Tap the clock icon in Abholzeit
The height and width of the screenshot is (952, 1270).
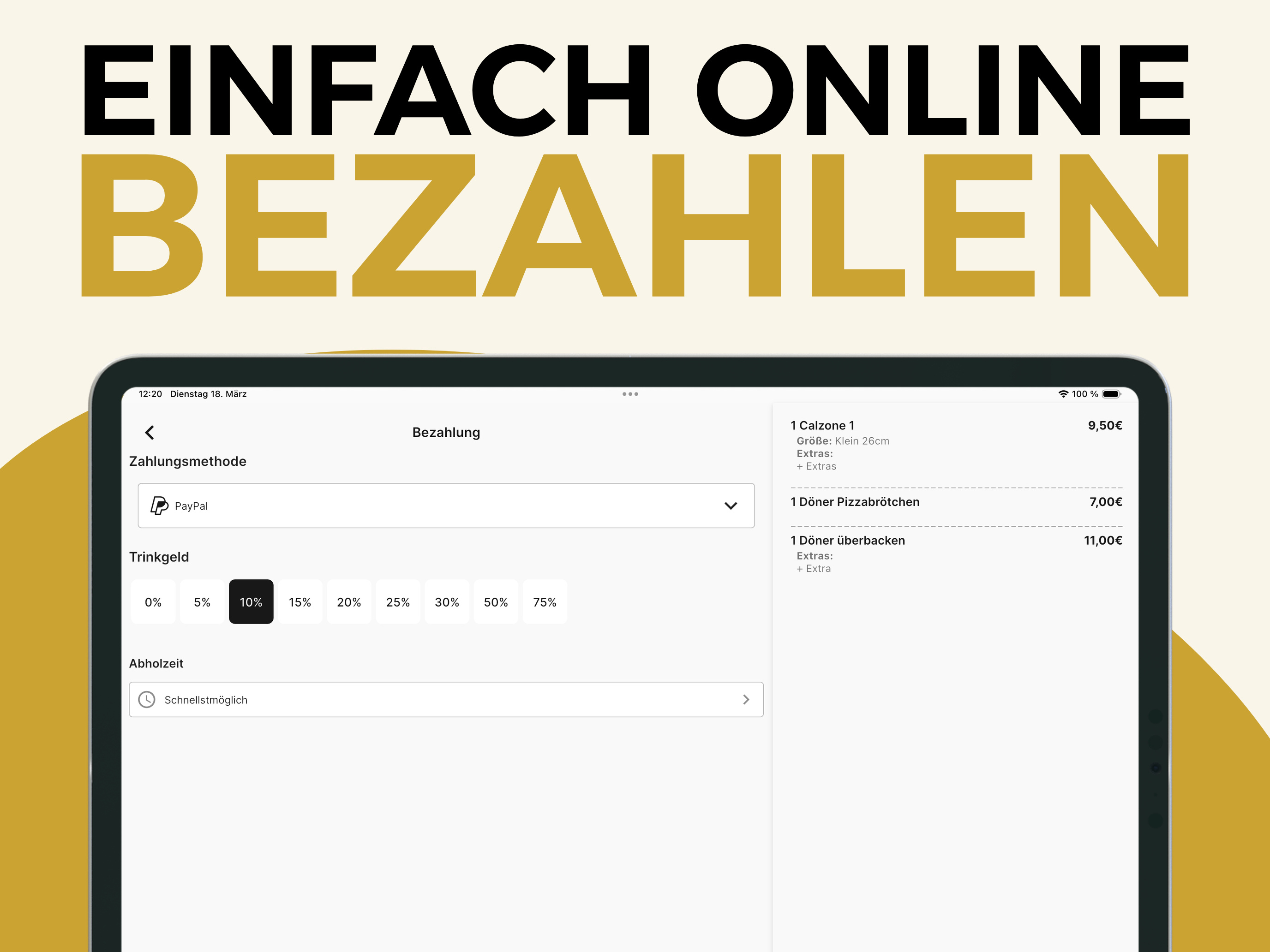click(147, 700)
